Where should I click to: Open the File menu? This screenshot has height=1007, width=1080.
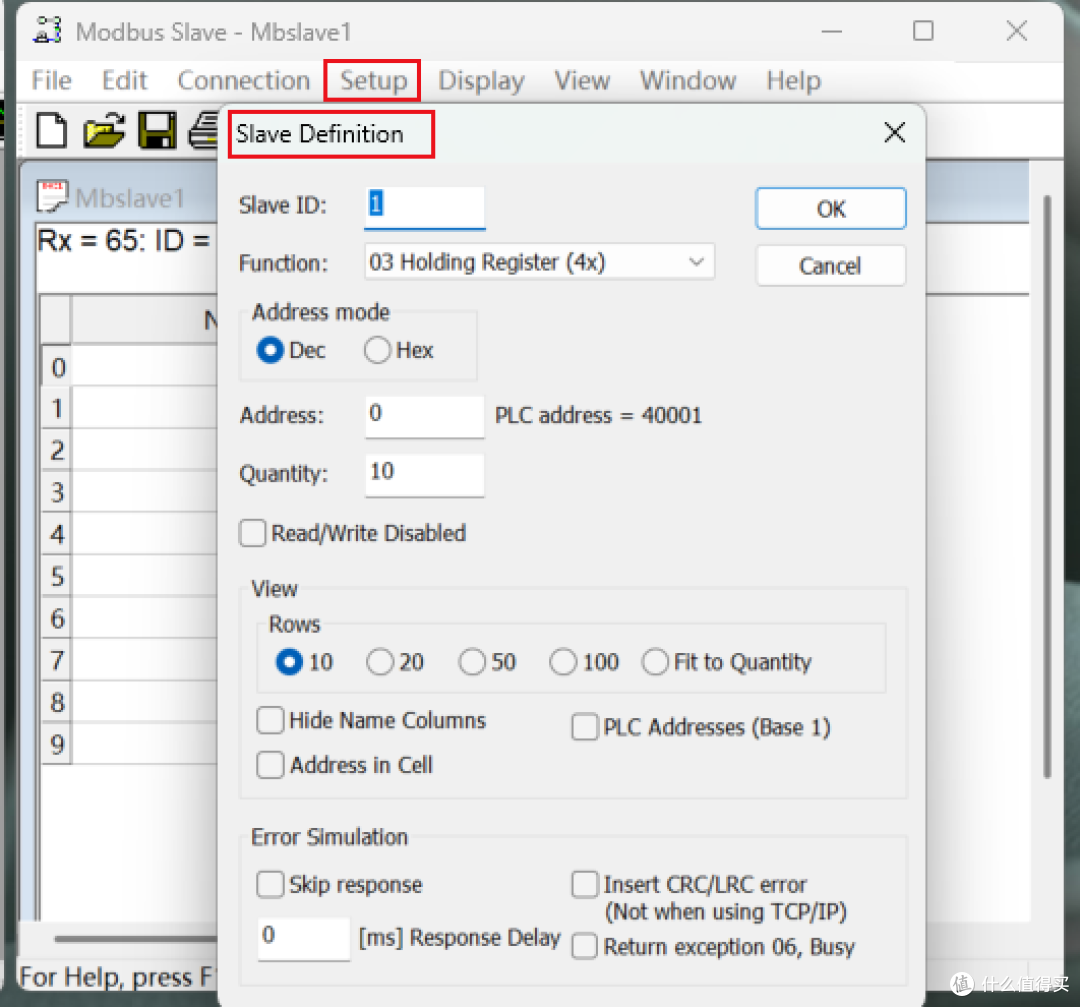[x=52, y=81]
